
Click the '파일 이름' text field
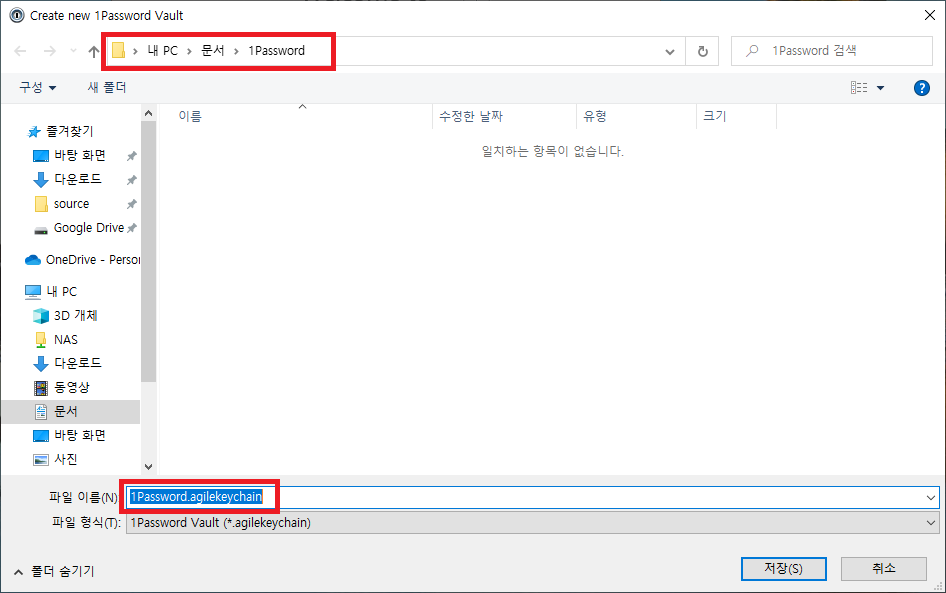[x=533, y=497]
